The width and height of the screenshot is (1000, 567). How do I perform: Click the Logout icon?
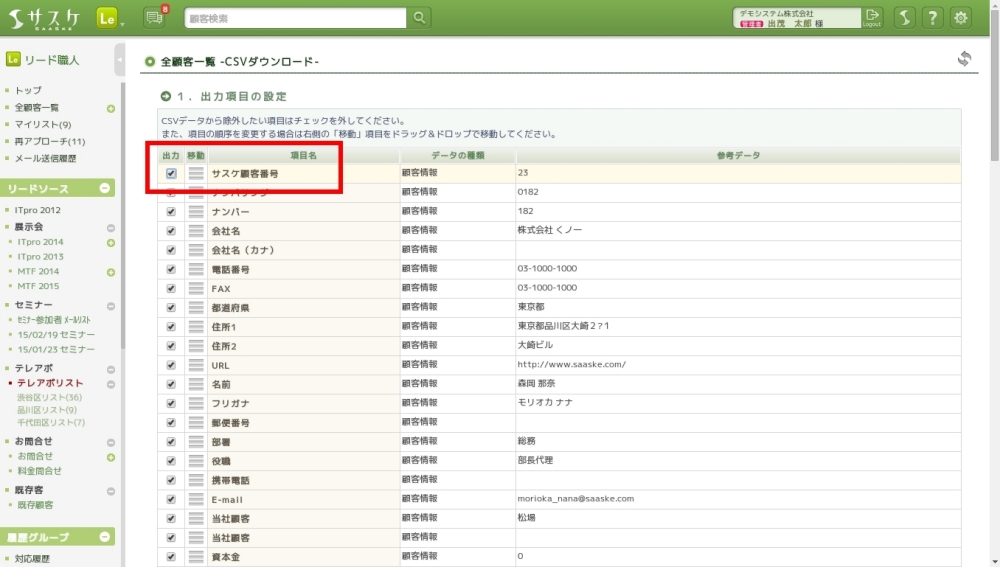[x=873, y=17]
